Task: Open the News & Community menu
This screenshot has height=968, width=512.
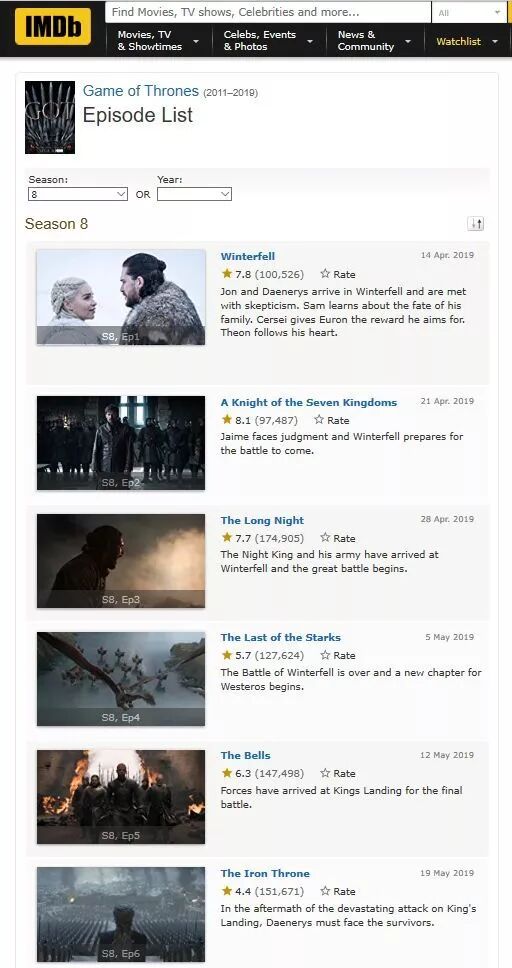Action: coord(374,41)
